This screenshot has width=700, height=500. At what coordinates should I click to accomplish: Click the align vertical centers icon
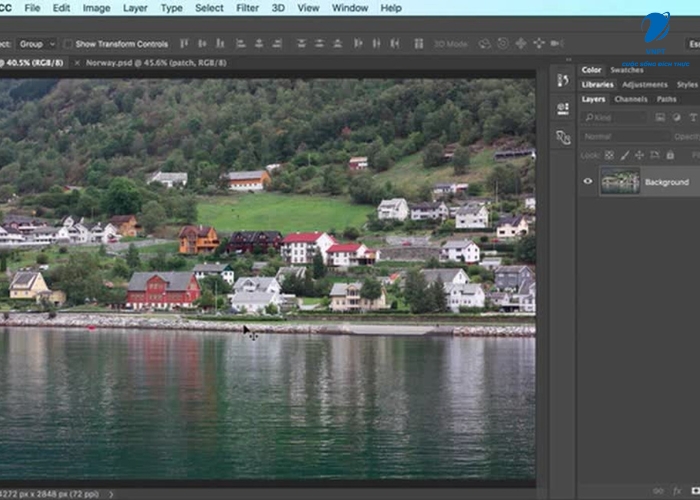pyautogui.click(x=202, y=43)
